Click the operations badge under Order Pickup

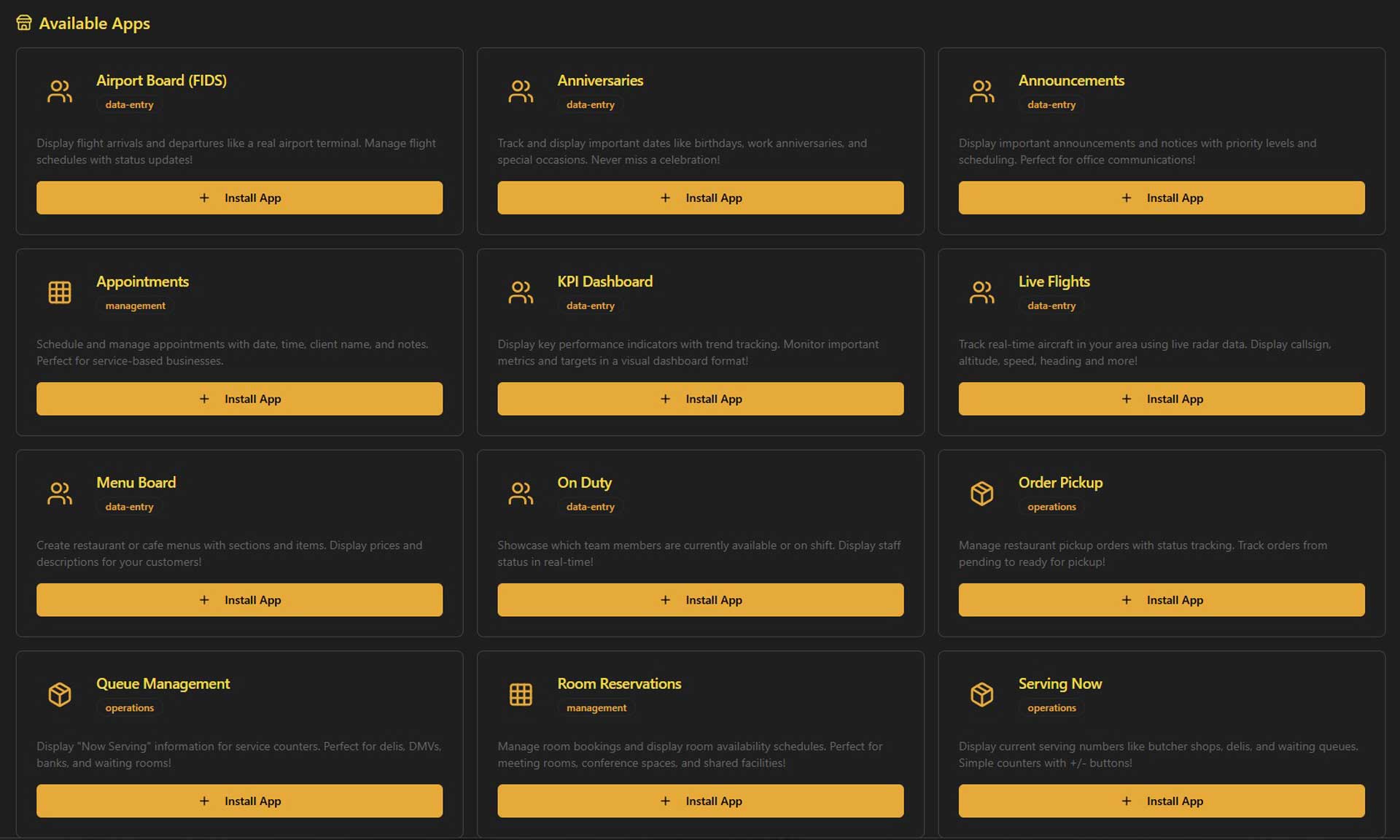point(1051,507)
